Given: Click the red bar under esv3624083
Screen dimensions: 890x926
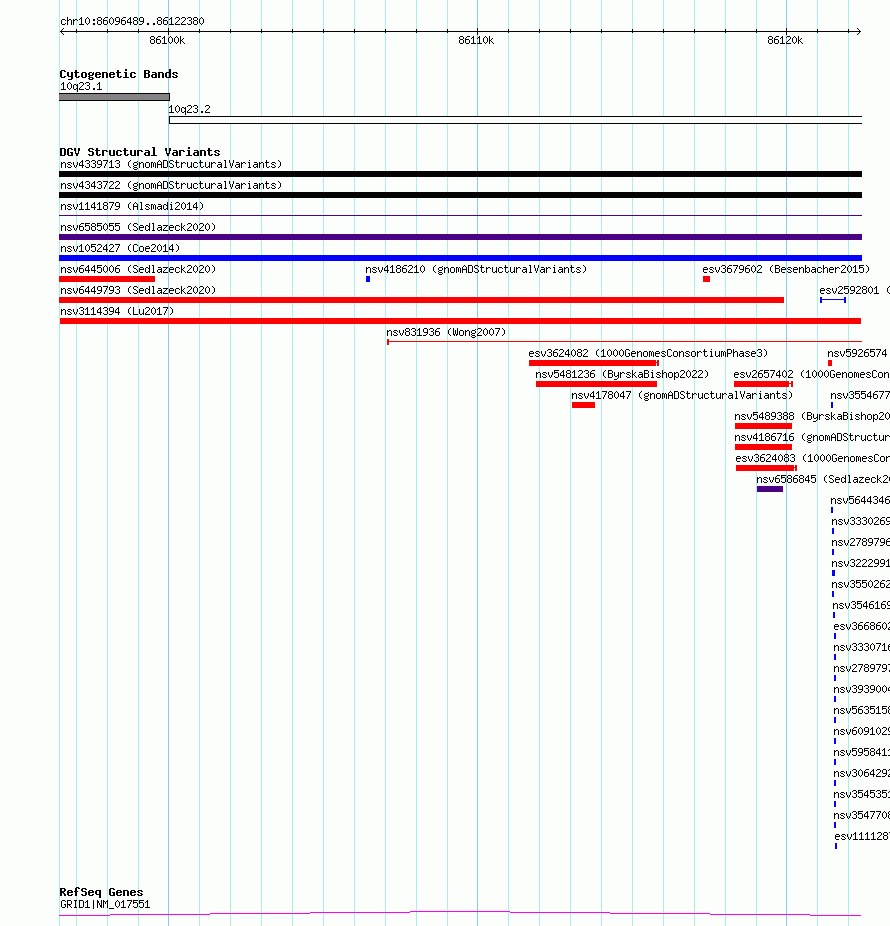Looking at the screenshot, I should (766, 468).
